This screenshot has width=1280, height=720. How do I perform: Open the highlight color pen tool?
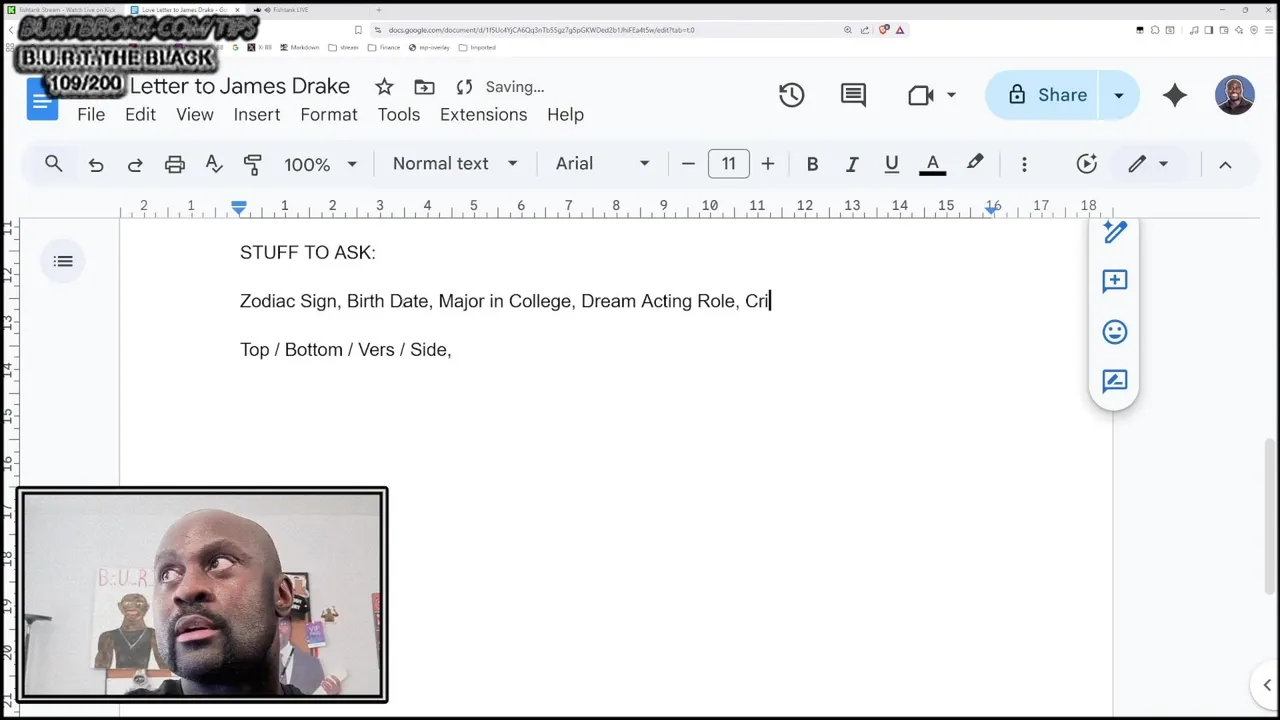click(x=975, y=163)
